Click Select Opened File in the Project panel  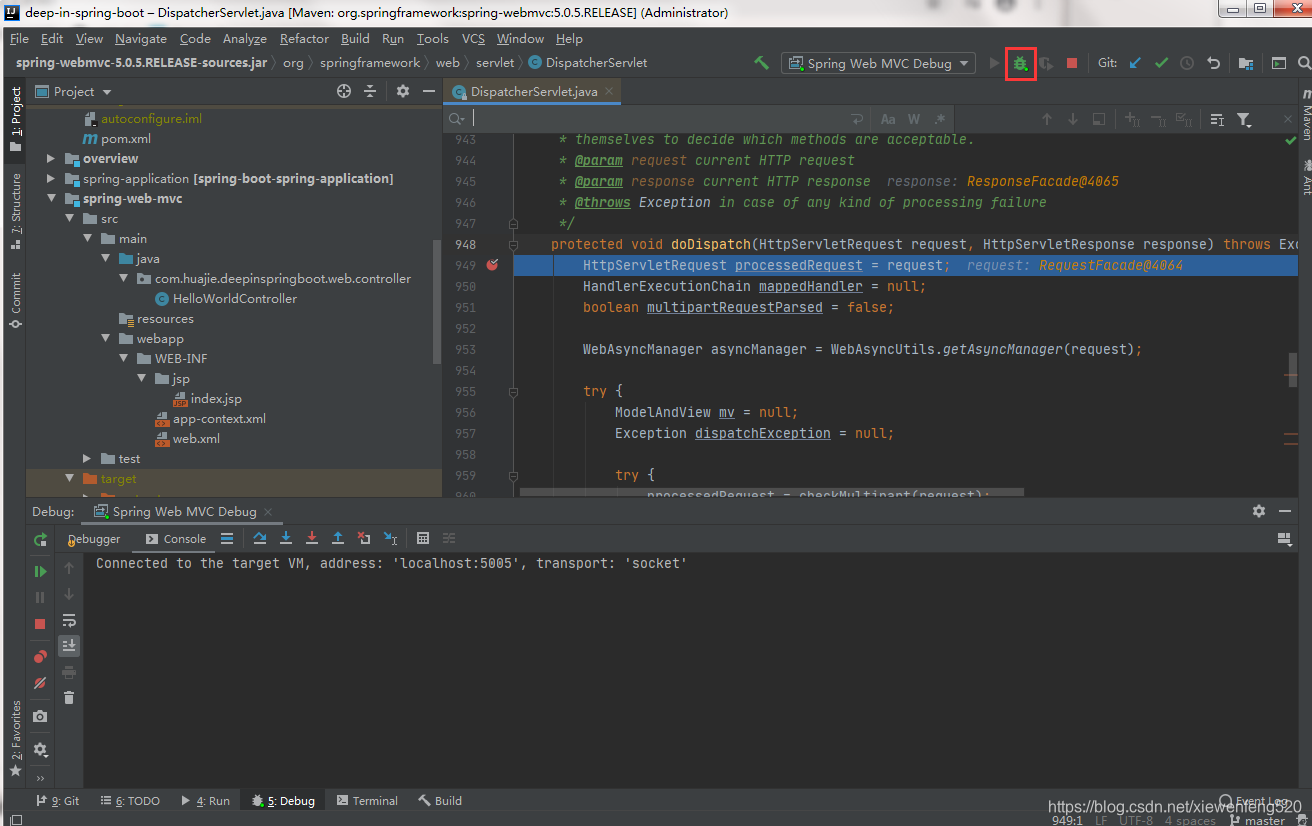point(344,91)
